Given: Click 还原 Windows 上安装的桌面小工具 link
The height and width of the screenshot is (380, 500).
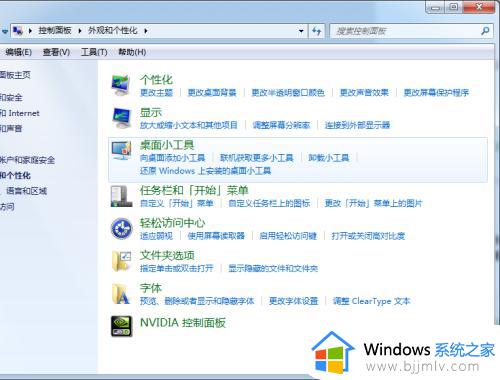Looking at the screenshot, I should [205, 171].
